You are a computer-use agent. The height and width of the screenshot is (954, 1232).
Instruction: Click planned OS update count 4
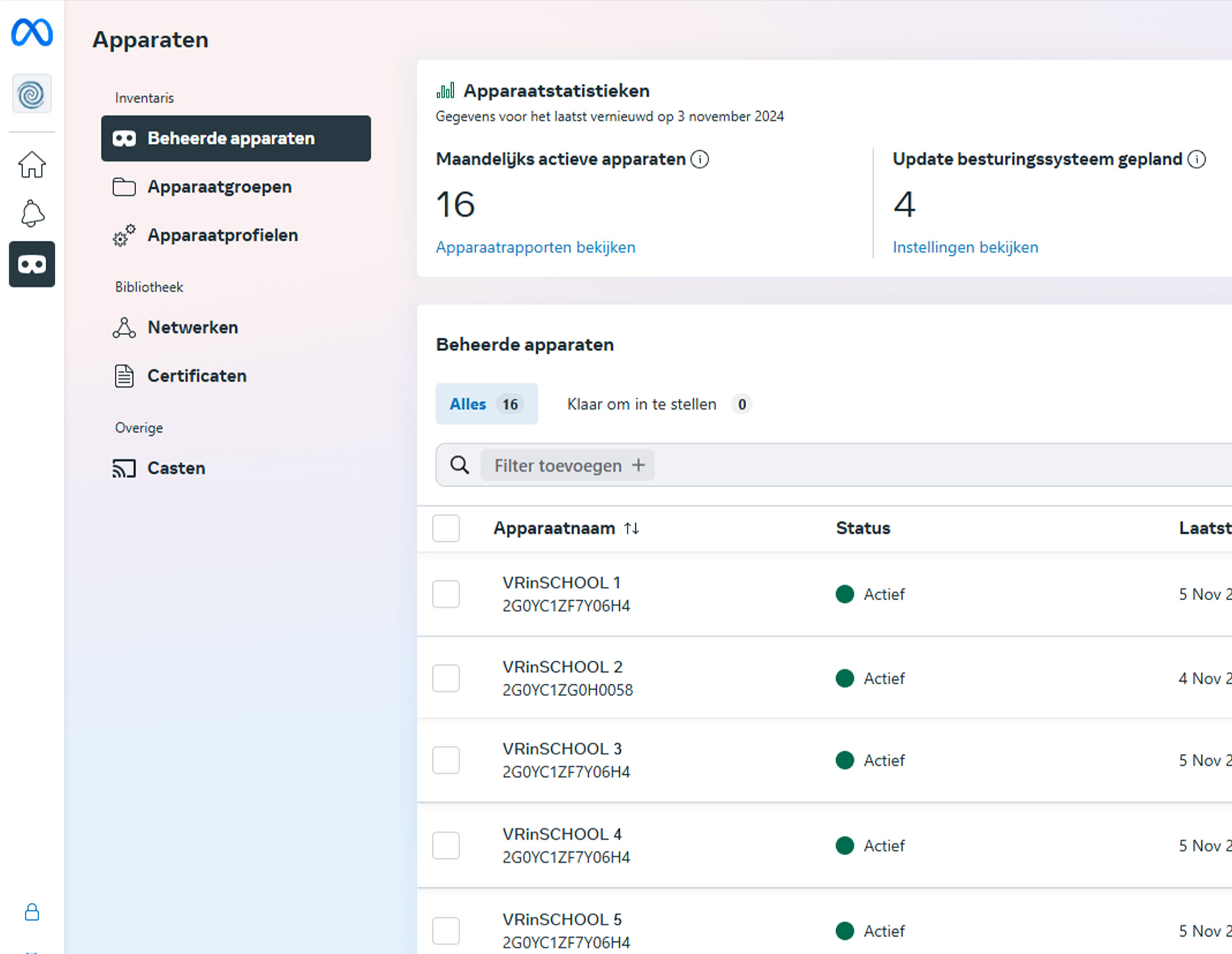coord(904,204)
